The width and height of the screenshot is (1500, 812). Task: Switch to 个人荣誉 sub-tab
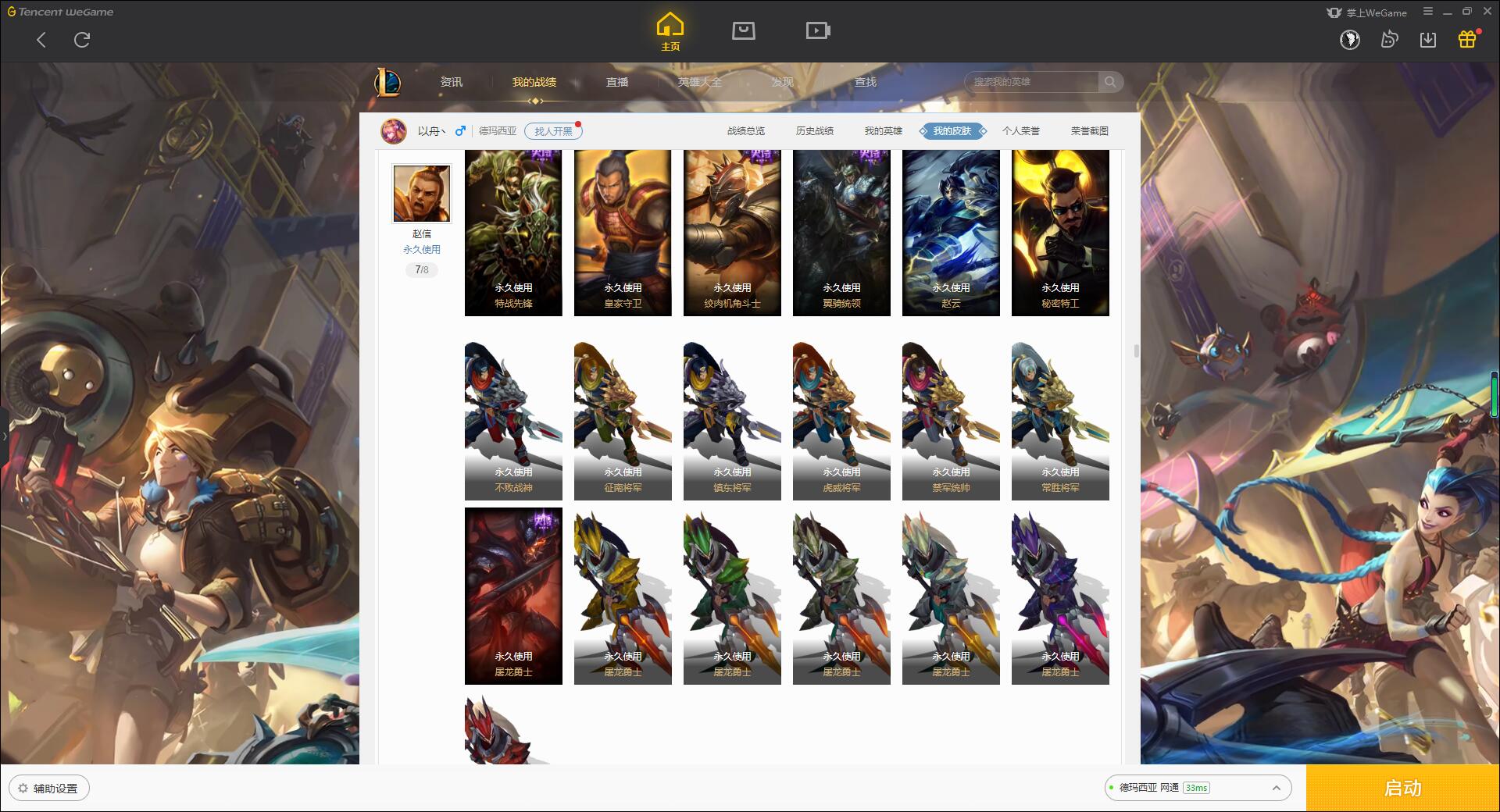pos(1021,131)
